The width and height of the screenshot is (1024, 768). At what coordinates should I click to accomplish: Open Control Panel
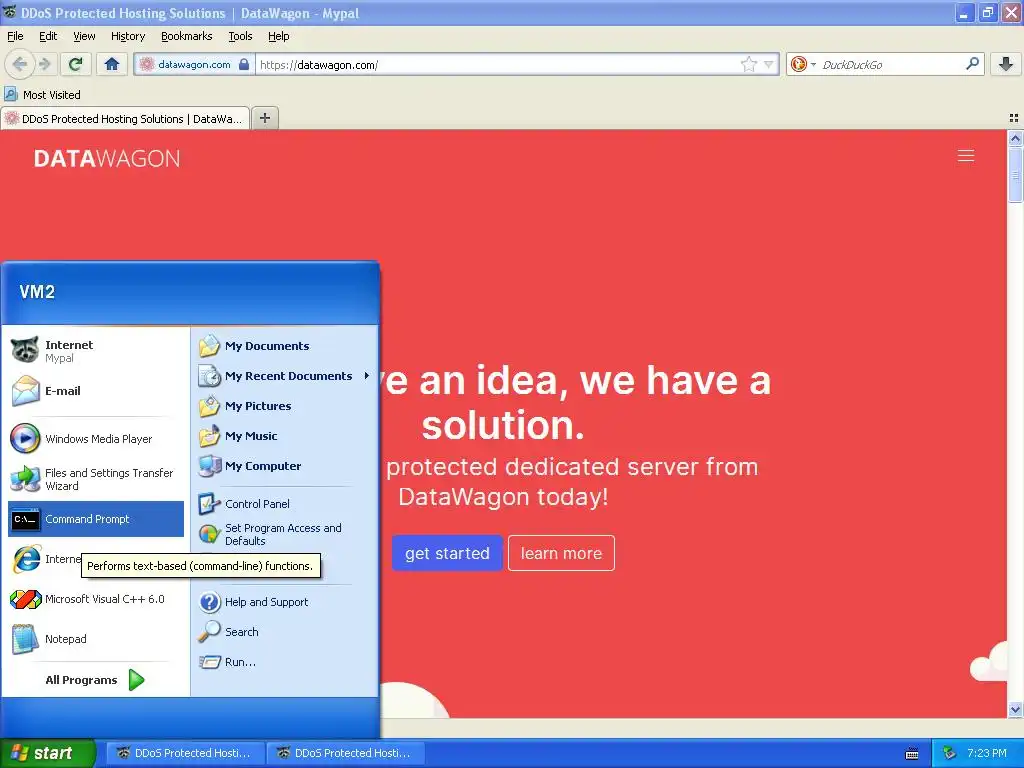click(x=284, y=504)
